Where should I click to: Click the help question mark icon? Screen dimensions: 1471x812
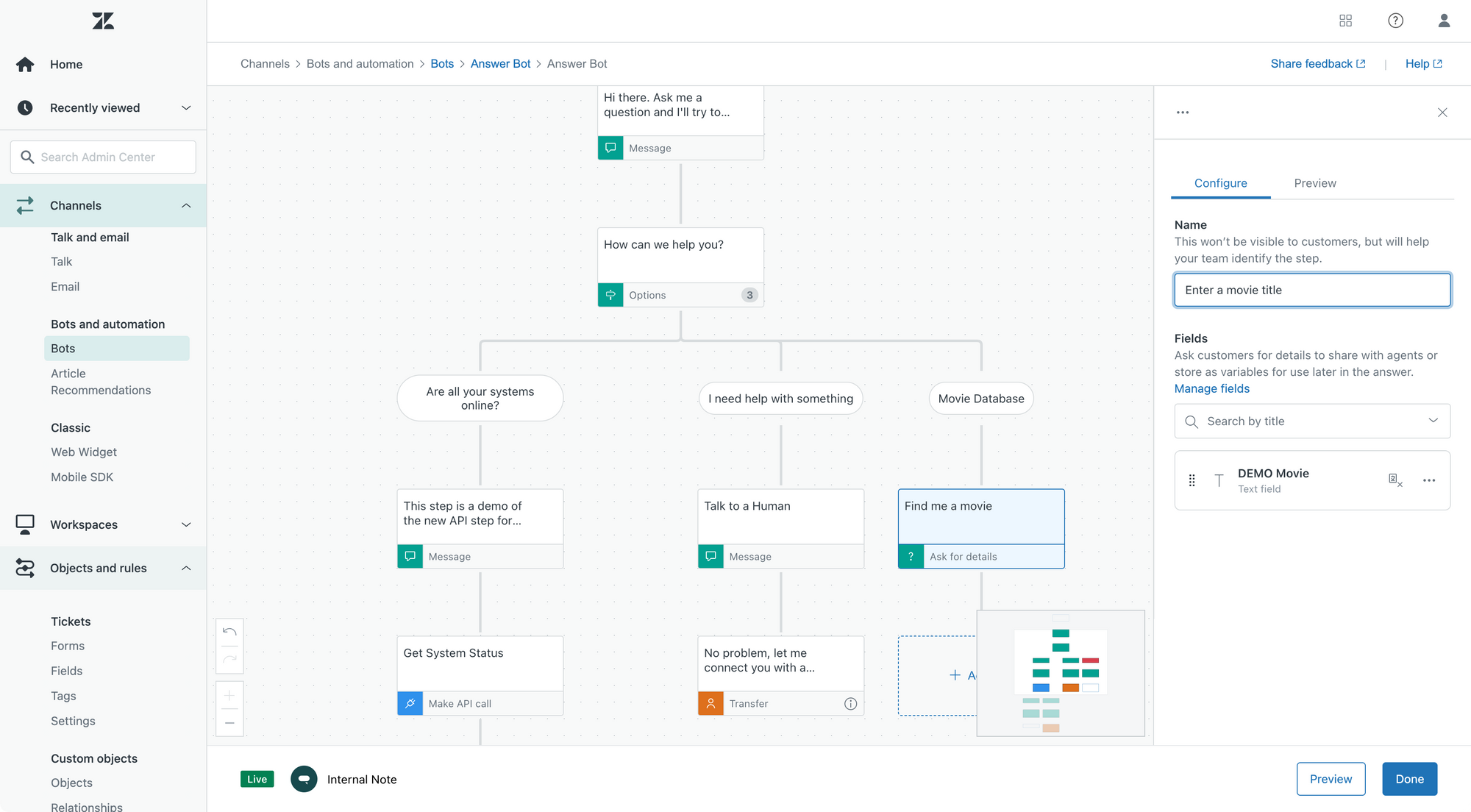(1395, 21)
